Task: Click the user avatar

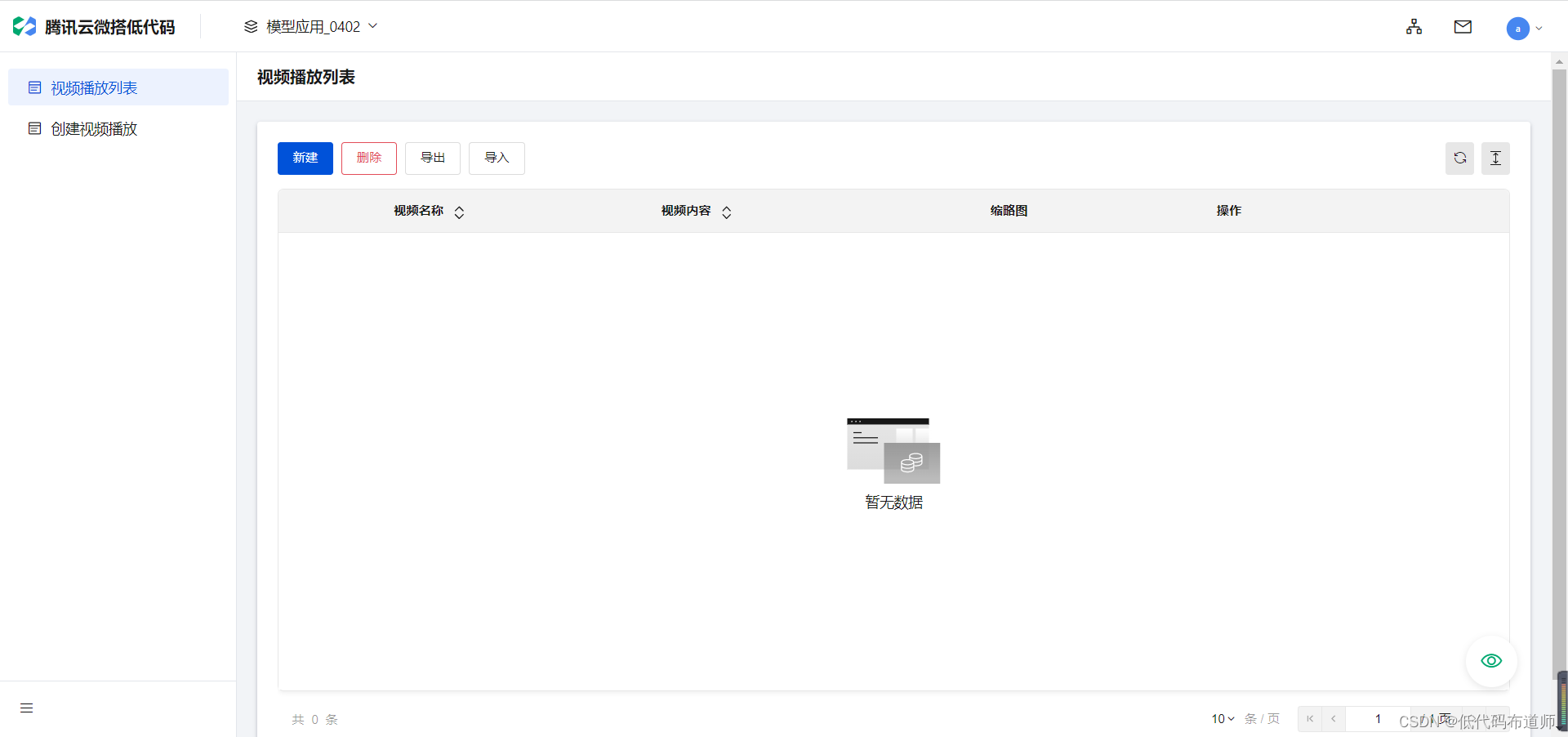Action: (x=1517, y=29)
